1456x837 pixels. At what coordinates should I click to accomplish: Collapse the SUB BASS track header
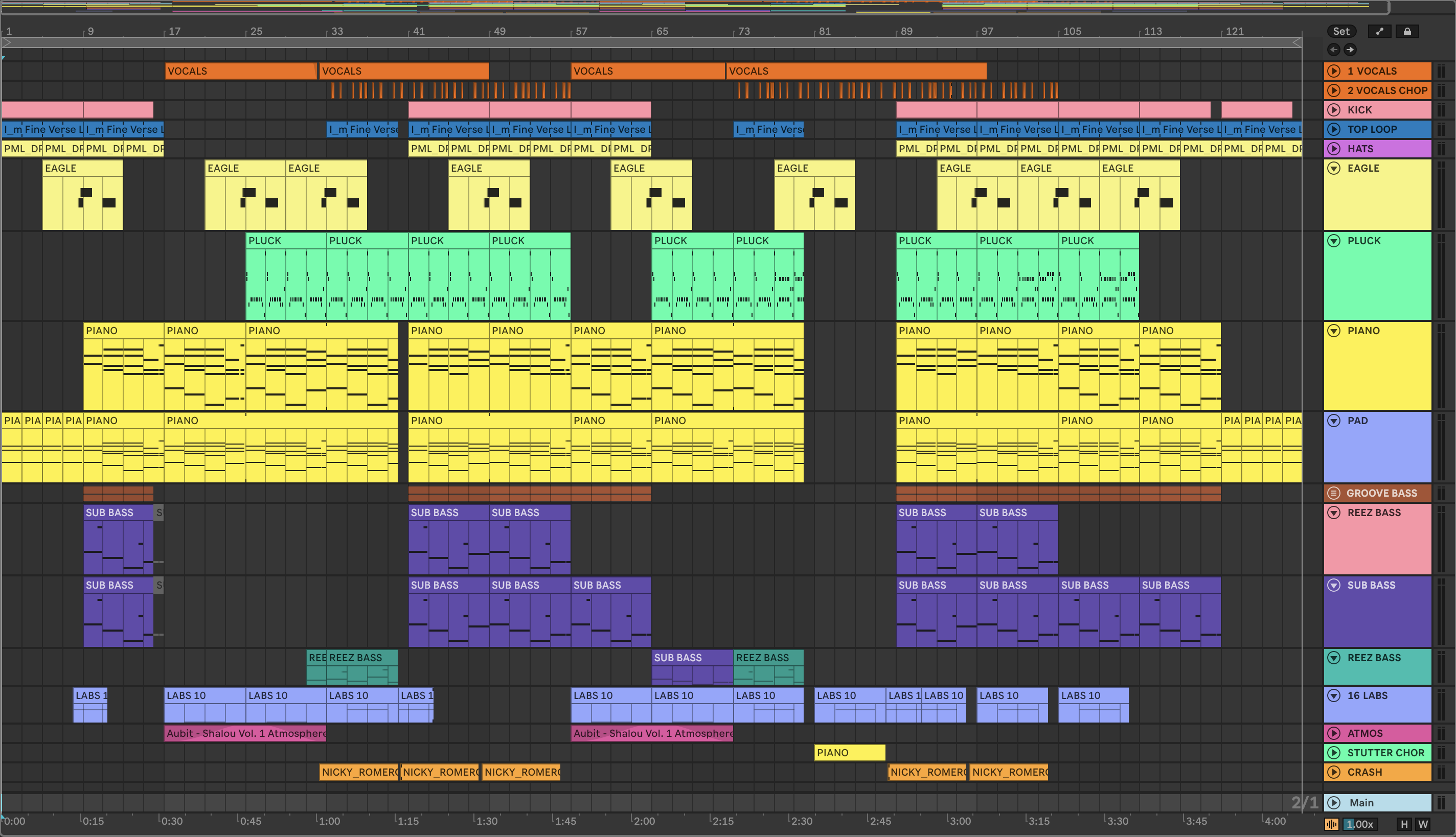pos(1334,585)
